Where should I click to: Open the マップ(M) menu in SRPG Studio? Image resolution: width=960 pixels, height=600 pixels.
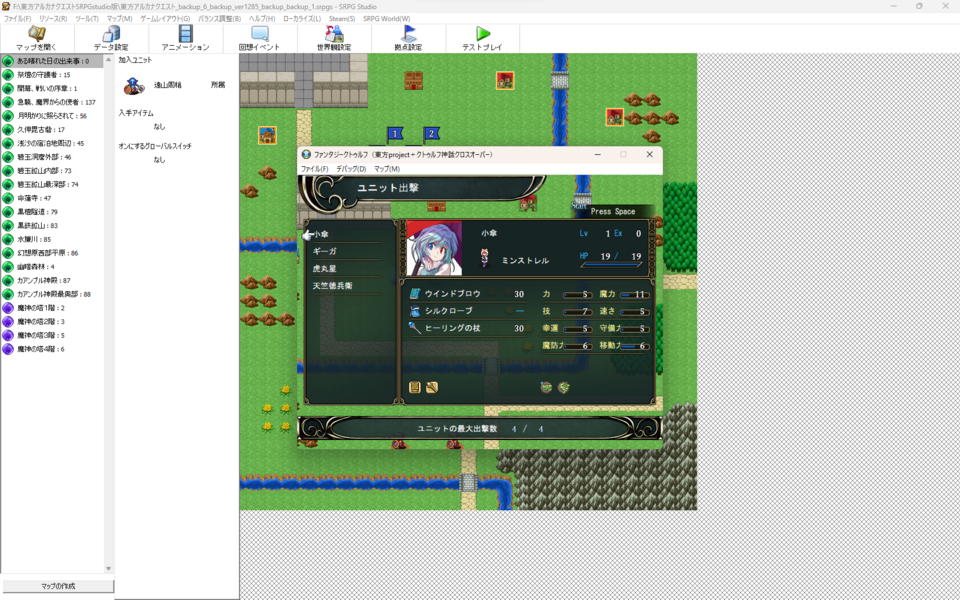(119, 19)
